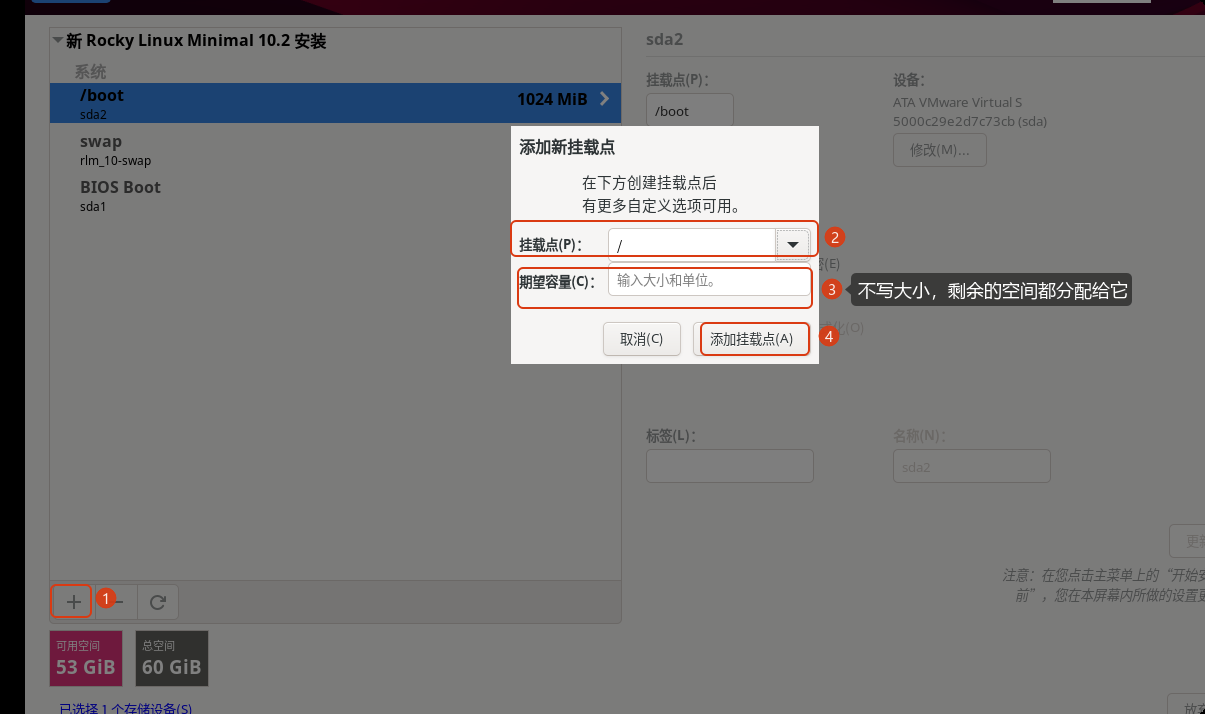
Task: Select the BIOS Boot partition row
Action: pos(335,195)
